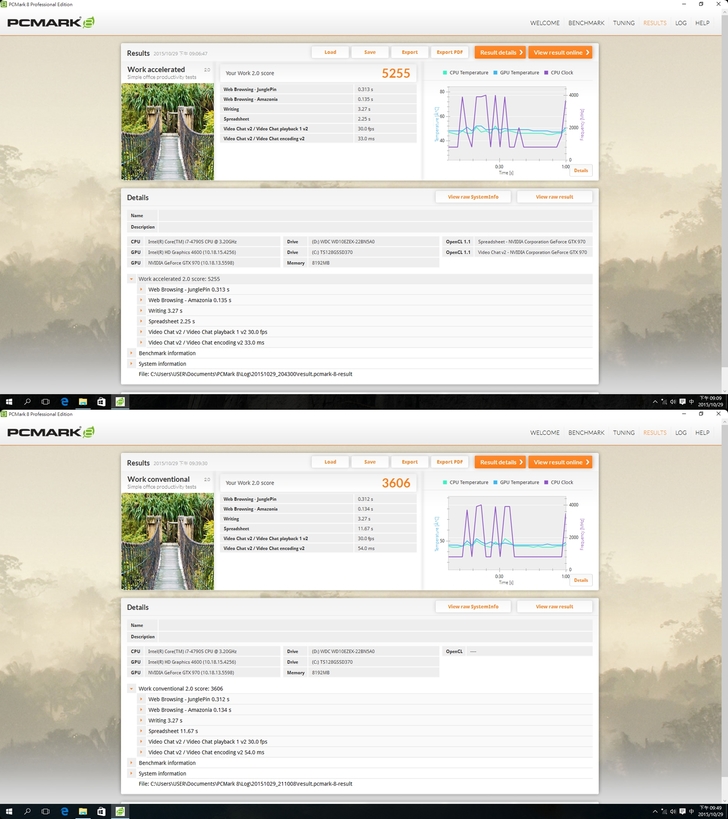Viewport: 728px width, 819px height.
Task: Click the PCMark 8 icon in upper taskbar
Action: [120, 401]
